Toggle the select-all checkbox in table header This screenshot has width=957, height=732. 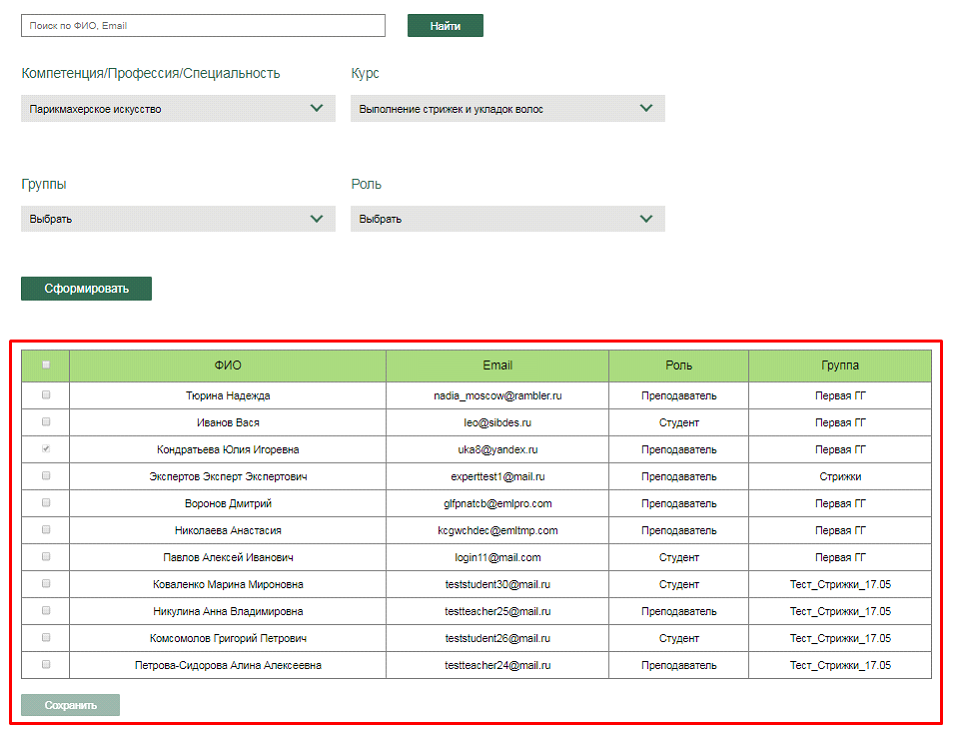[46, 365]
